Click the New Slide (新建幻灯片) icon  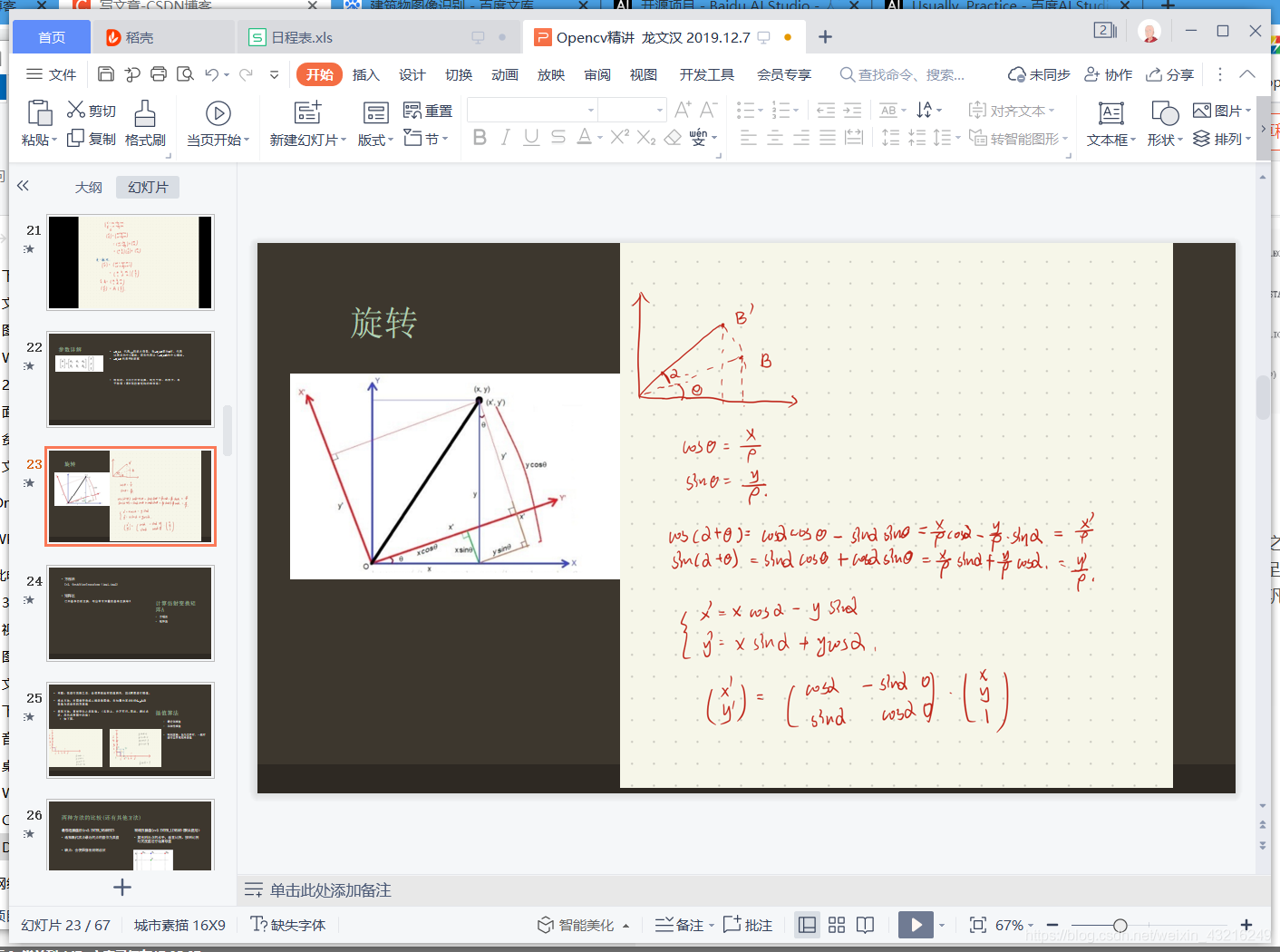click(307, 112)
